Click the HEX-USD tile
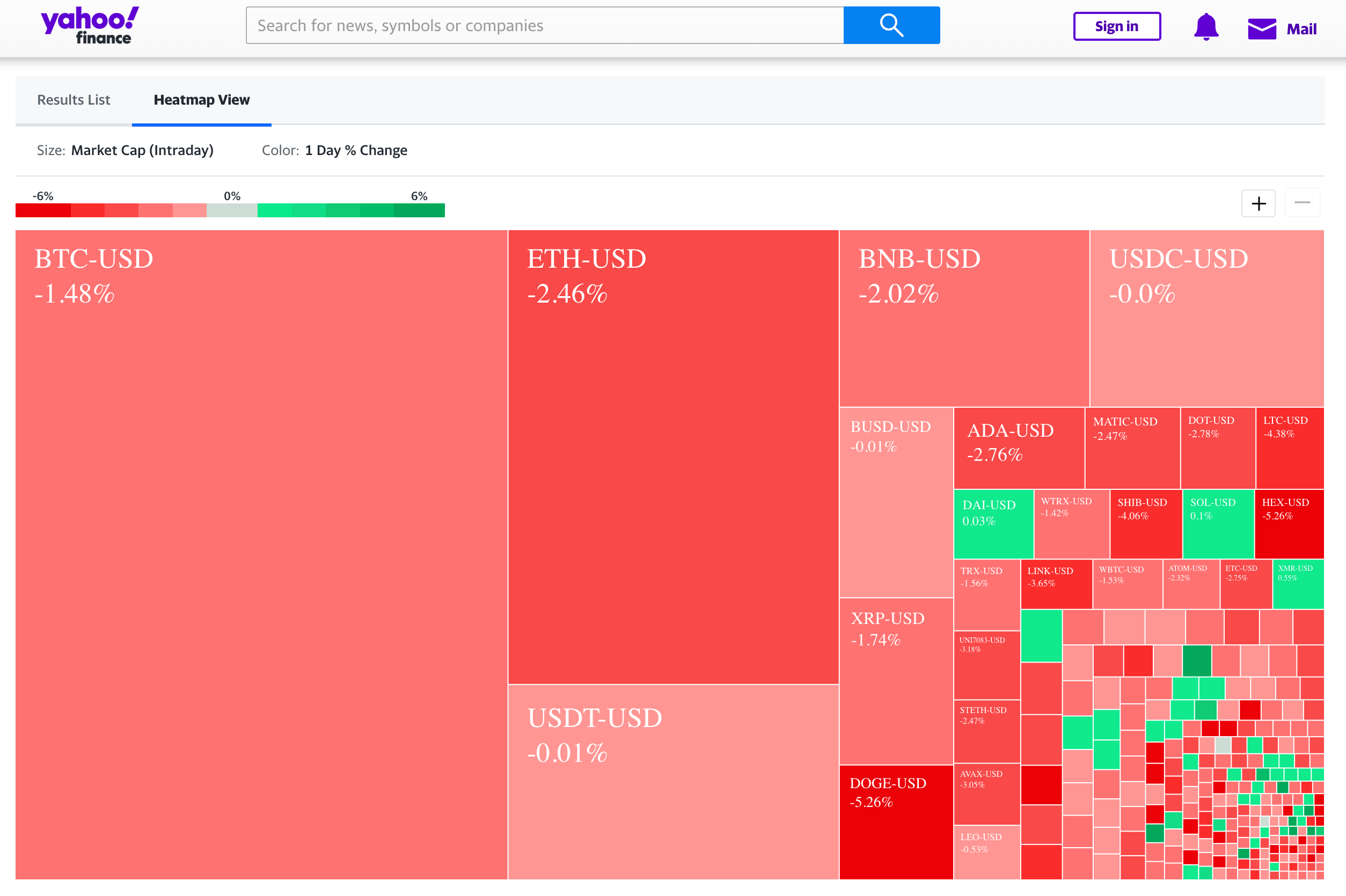The width and height of the screenshot is (1346, 896). (x=1289, y=523)
